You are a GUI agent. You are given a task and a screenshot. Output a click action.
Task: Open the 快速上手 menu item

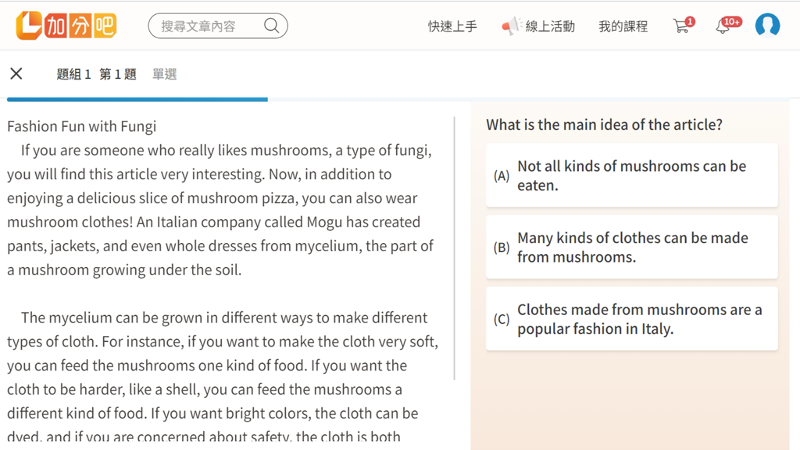click(452, 27)
